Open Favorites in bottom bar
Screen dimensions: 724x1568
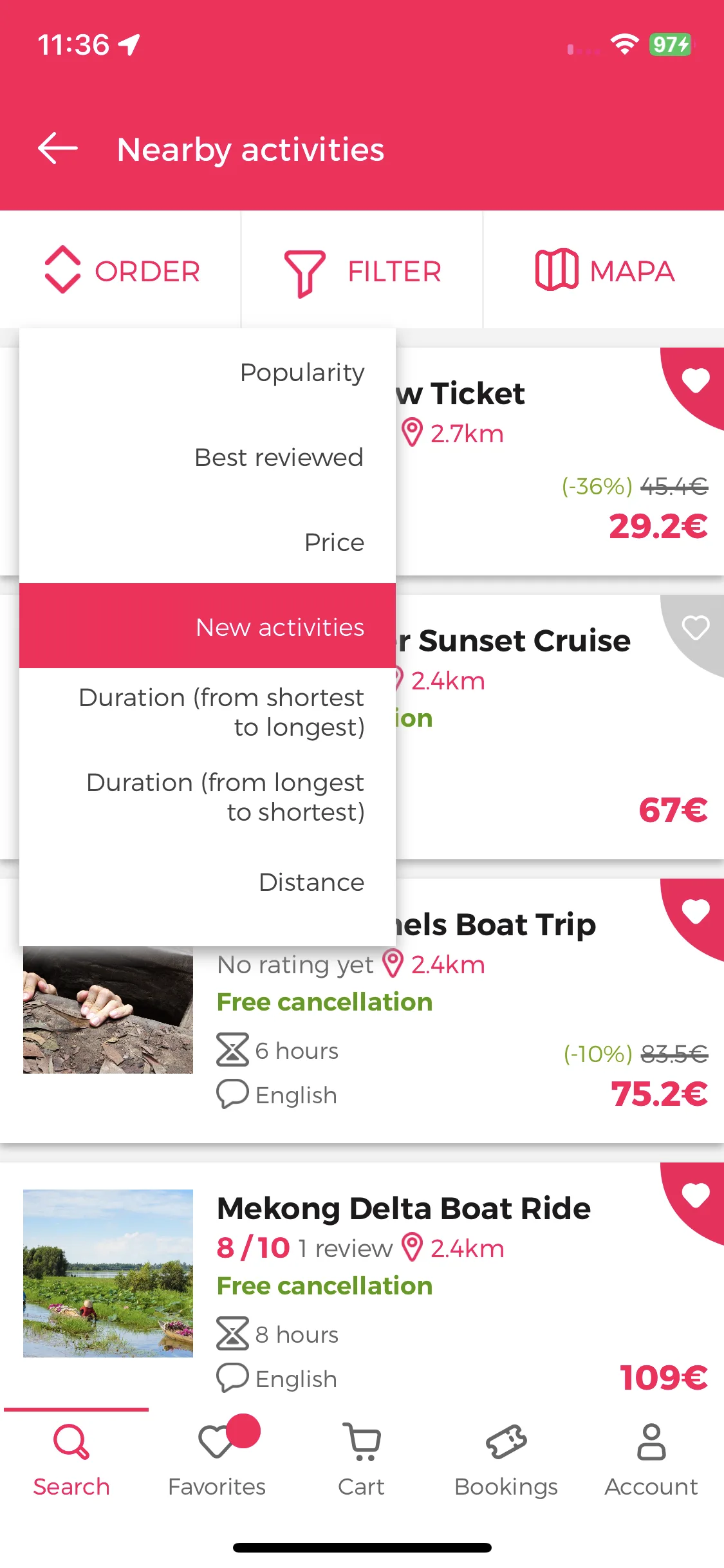click(x=217, y=1459)
